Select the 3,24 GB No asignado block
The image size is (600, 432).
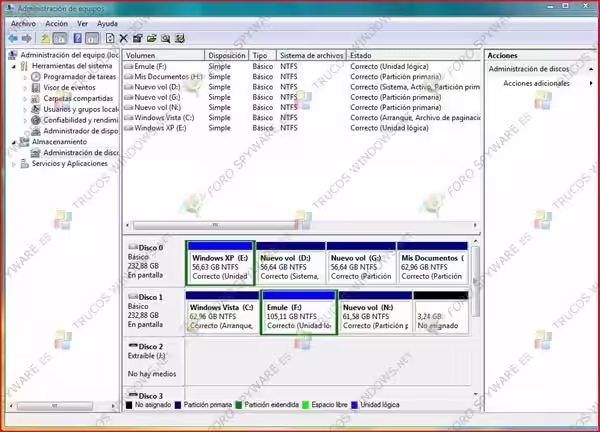pos(441,313)
